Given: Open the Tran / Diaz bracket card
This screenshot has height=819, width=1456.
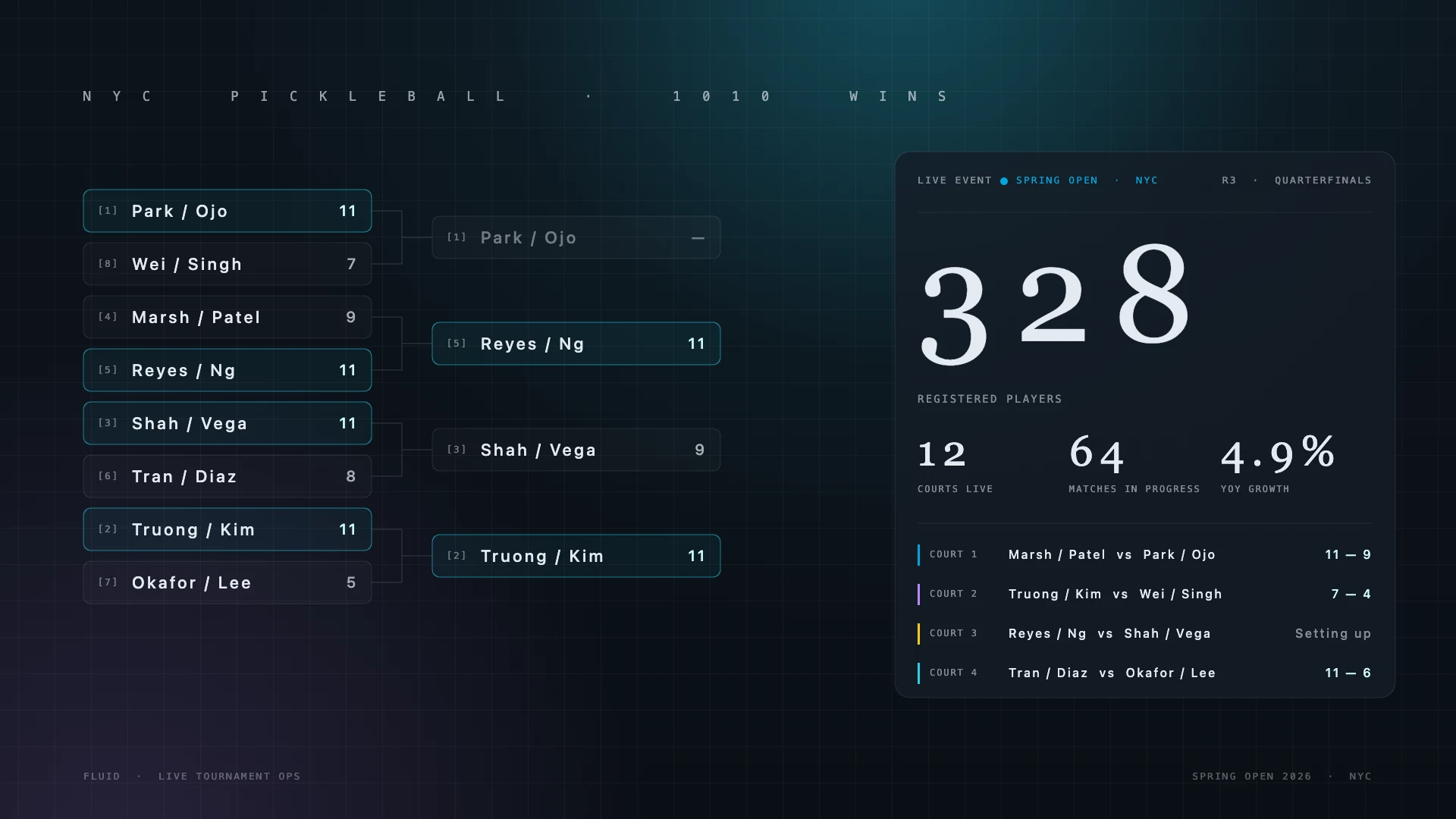Looking at the screenshot, I should [227, 476].
